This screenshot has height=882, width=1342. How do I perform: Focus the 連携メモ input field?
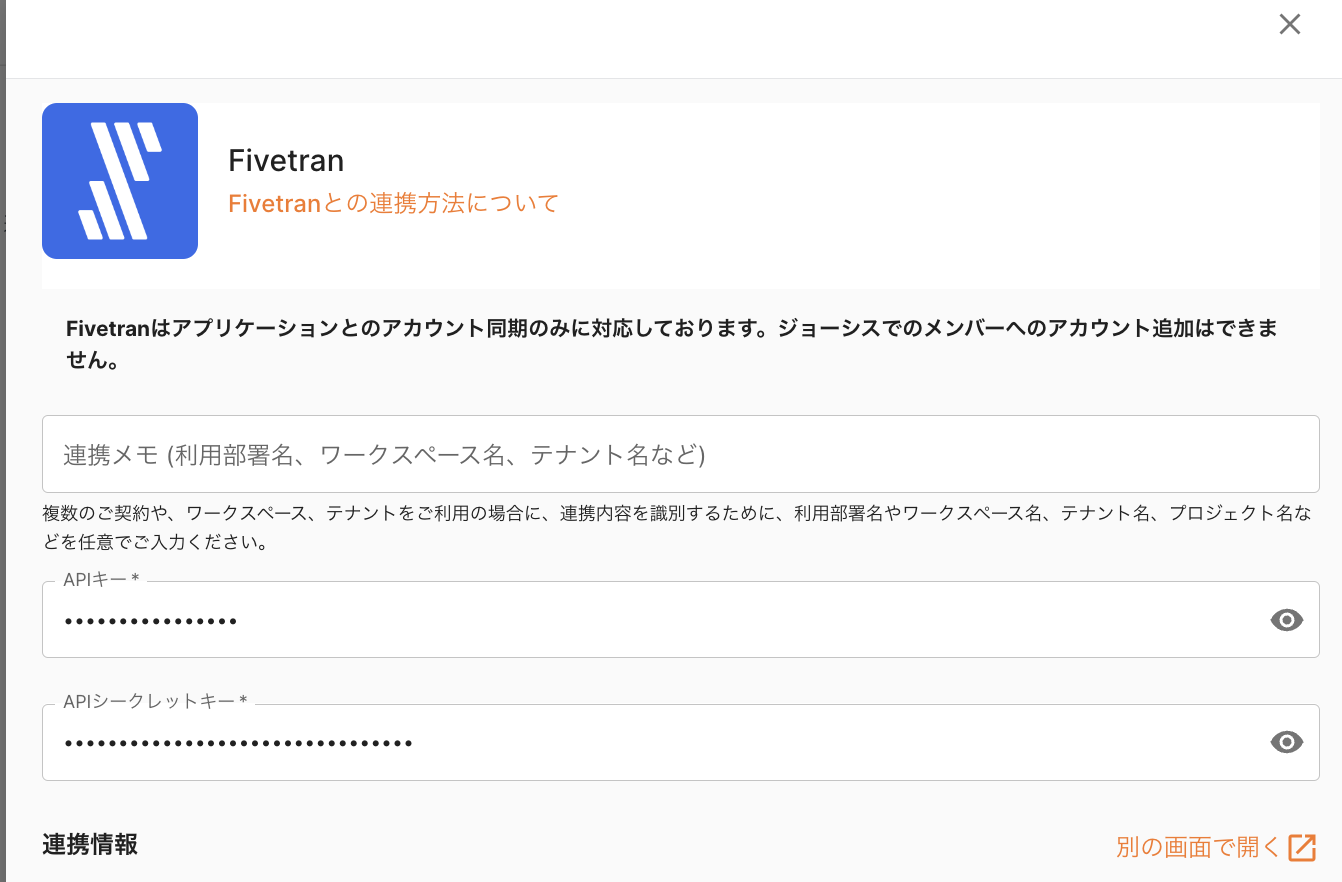click(680, 454)
